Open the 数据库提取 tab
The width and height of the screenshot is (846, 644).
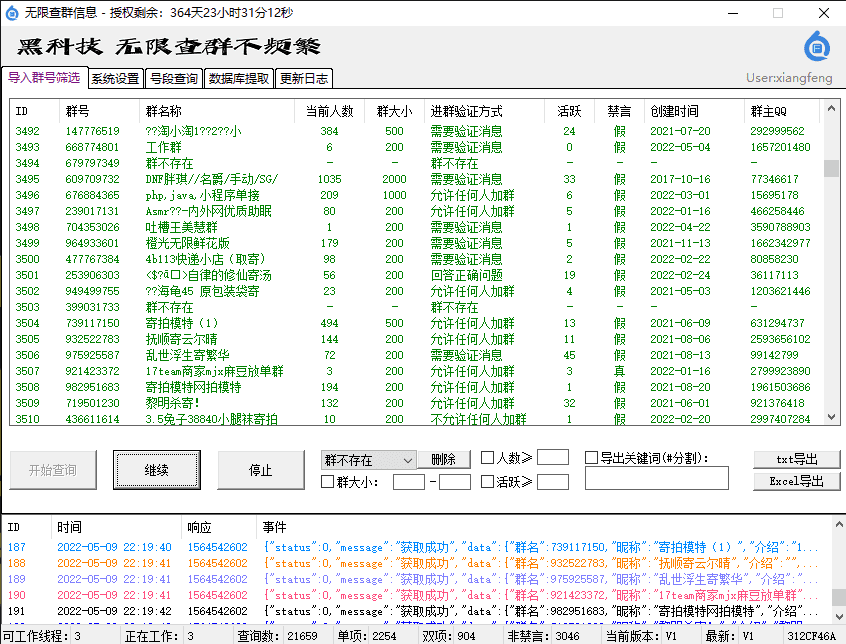pyautogui.click(x=238, y=79)
